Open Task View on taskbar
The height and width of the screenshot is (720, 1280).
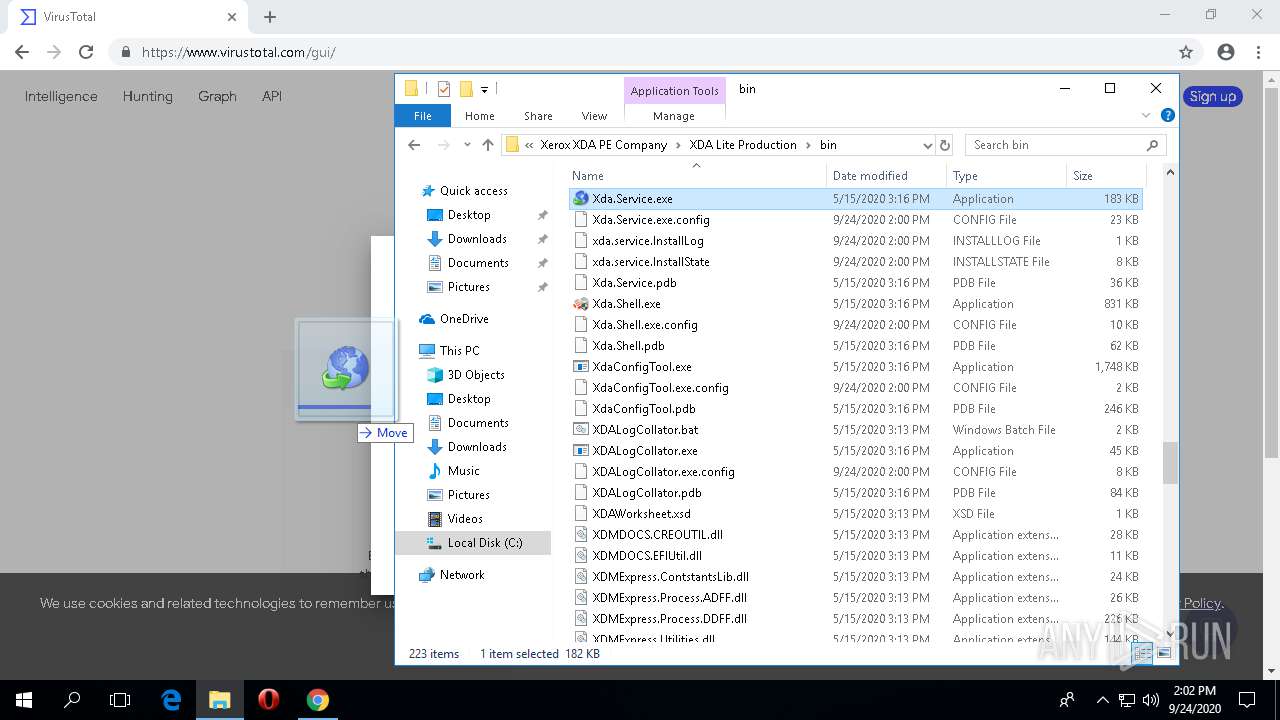pos(120,700)
